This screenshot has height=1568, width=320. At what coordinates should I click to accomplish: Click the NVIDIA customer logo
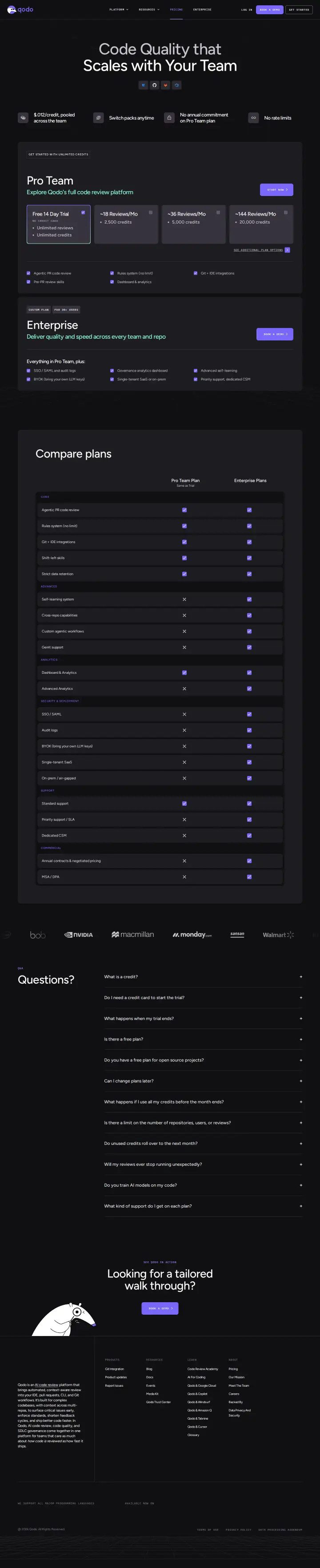(79, 935)
